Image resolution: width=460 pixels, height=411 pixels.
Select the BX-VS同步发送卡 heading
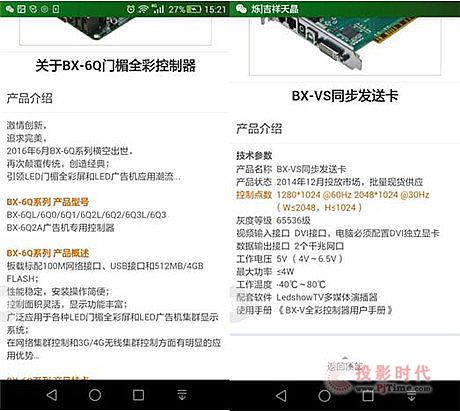[345, 96]
